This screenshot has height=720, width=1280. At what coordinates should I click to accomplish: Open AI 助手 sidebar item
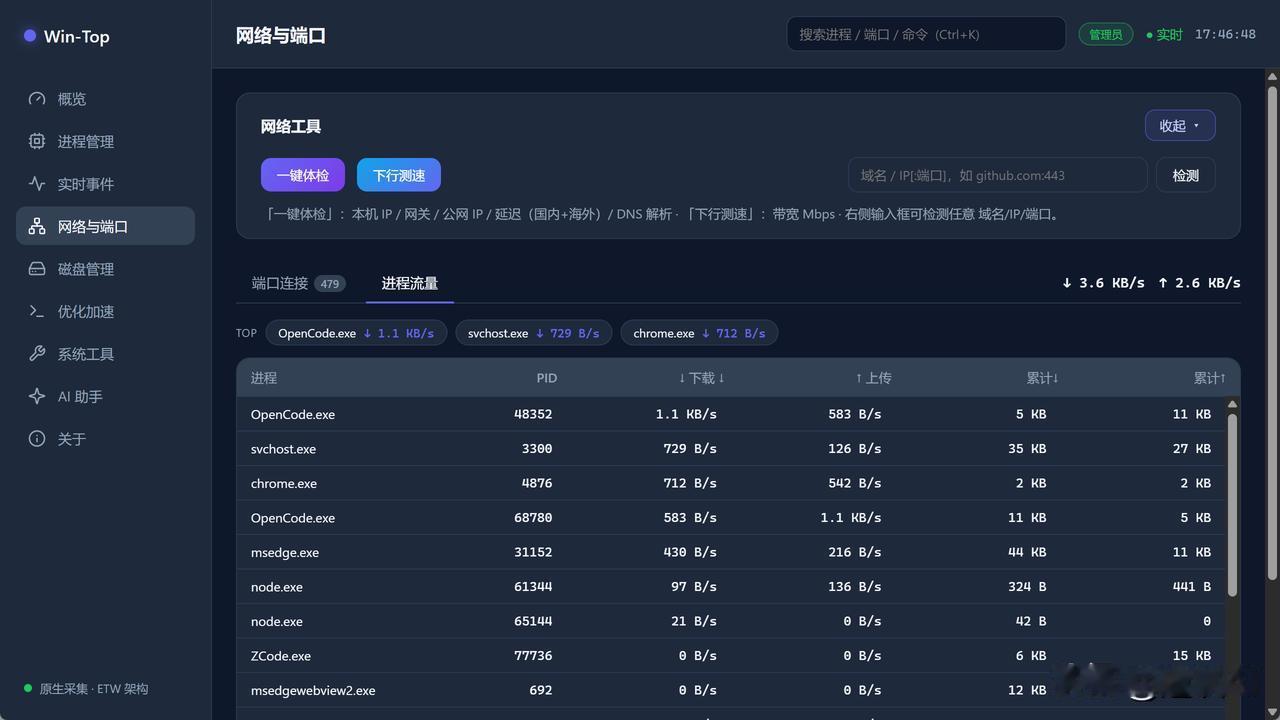[x=105, y=396]
